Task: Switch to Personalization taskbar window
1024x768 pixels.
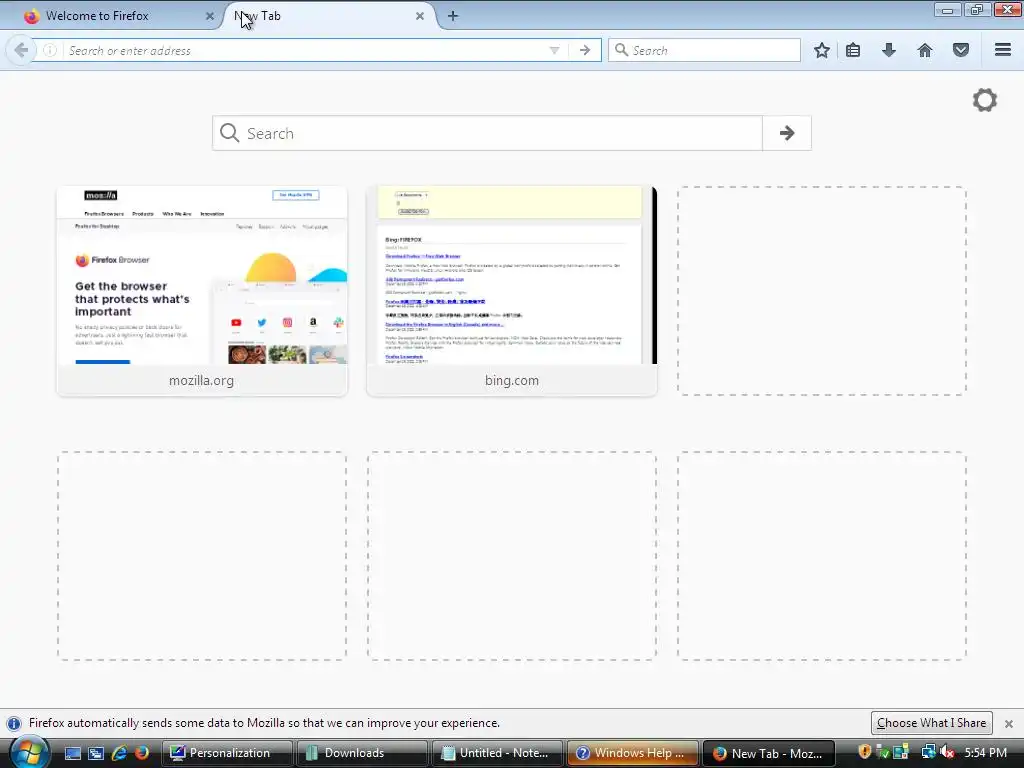Action: (226, 753)
